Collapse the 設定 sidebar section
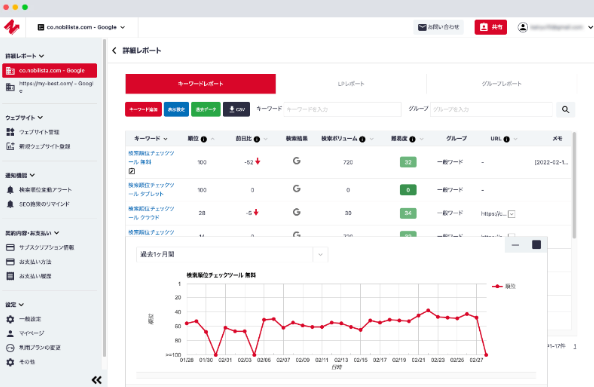 click(21, 304)
